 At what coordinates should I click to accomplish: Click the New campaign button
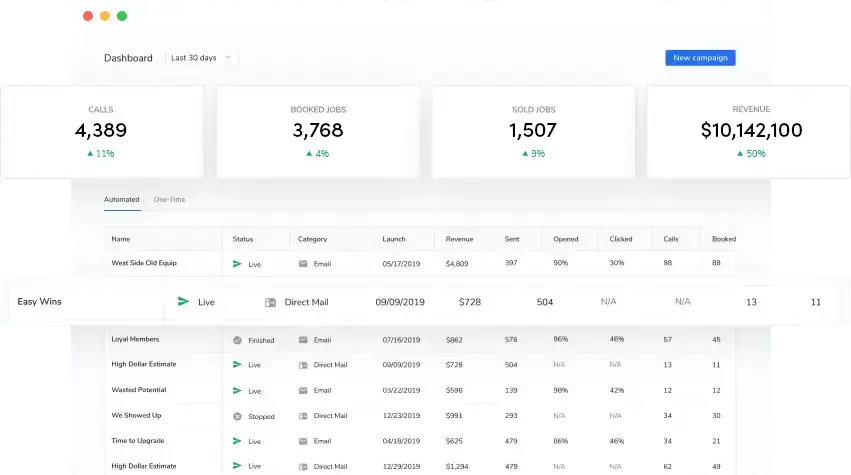click(x=700, y=58)
